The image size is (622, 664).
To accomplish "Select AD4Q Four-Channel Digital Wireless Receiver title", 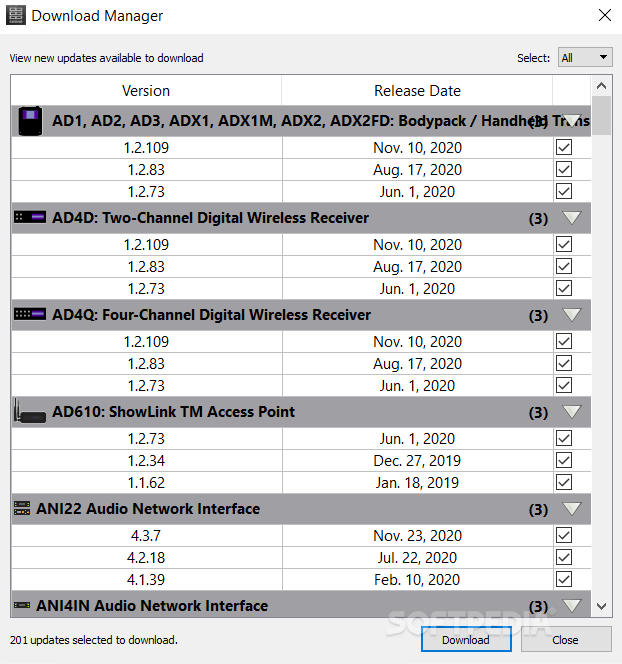I will point(211,315).
